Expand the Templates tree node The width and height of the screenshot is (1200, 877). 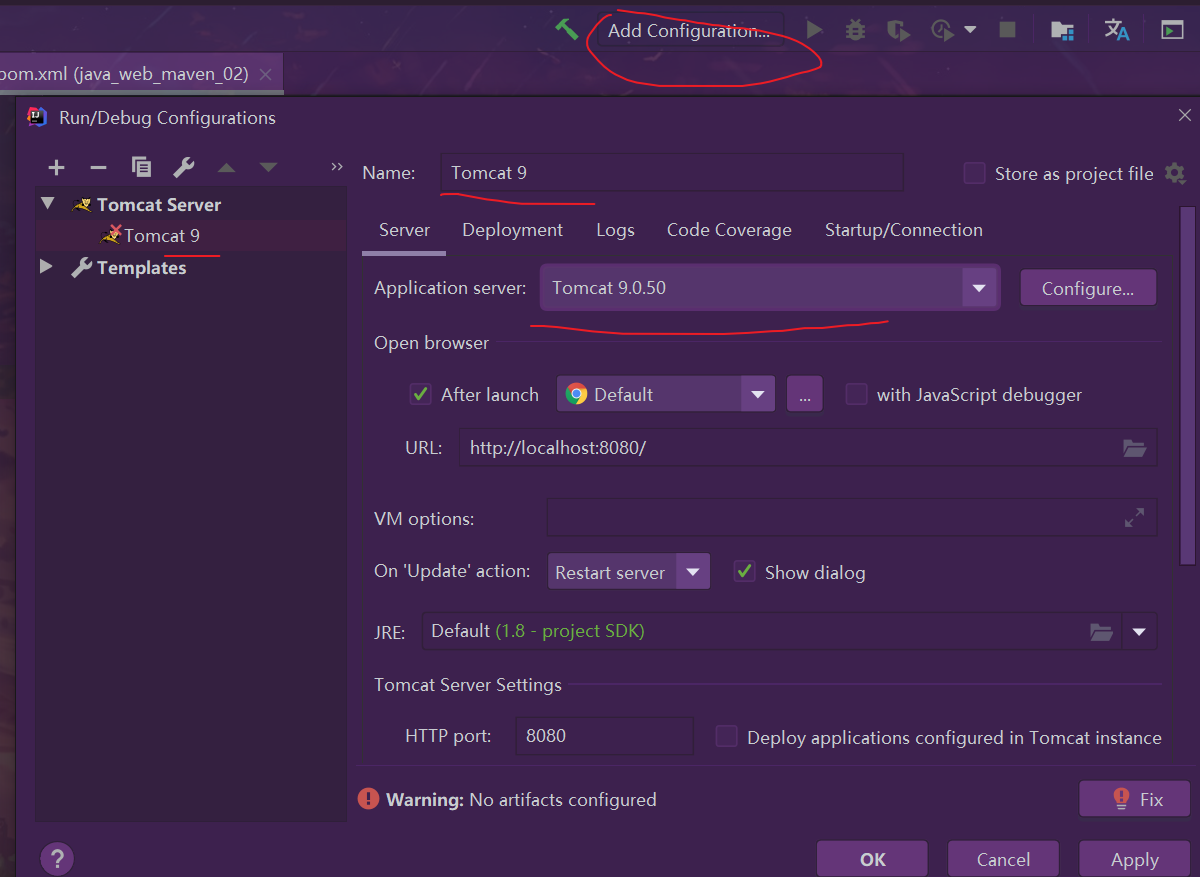[x=47, y=267]
